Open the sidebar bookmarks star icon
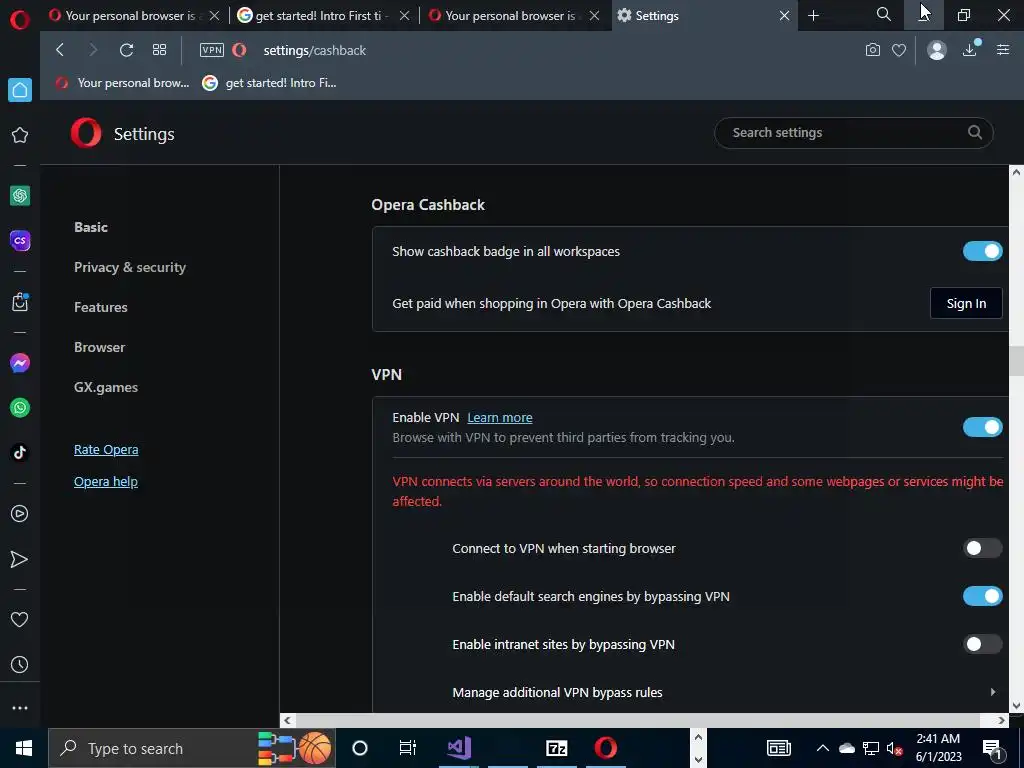 pyautogui.click(x=20, y=135)
